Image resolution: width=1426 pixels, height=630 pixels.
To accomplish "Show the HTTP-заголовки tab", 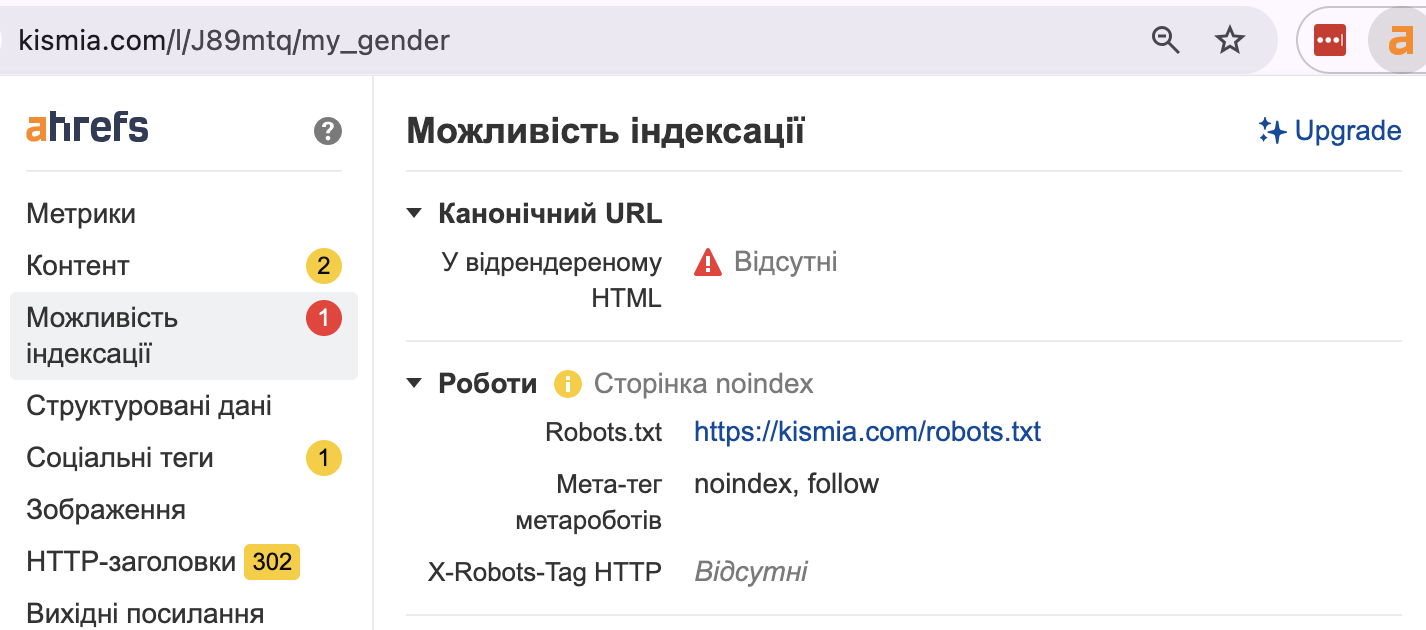I will 131,562.
